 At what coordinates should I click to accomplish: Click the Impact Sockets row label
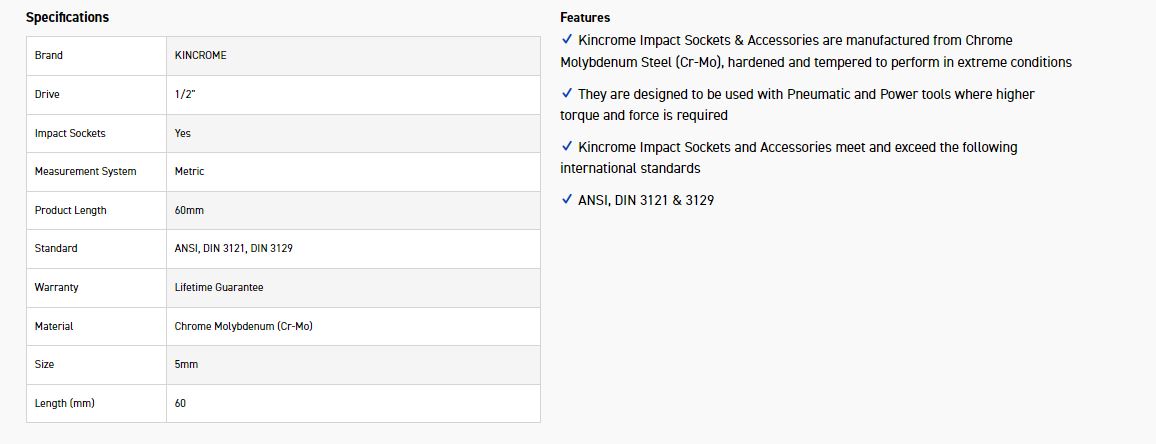tap(70, 133)
